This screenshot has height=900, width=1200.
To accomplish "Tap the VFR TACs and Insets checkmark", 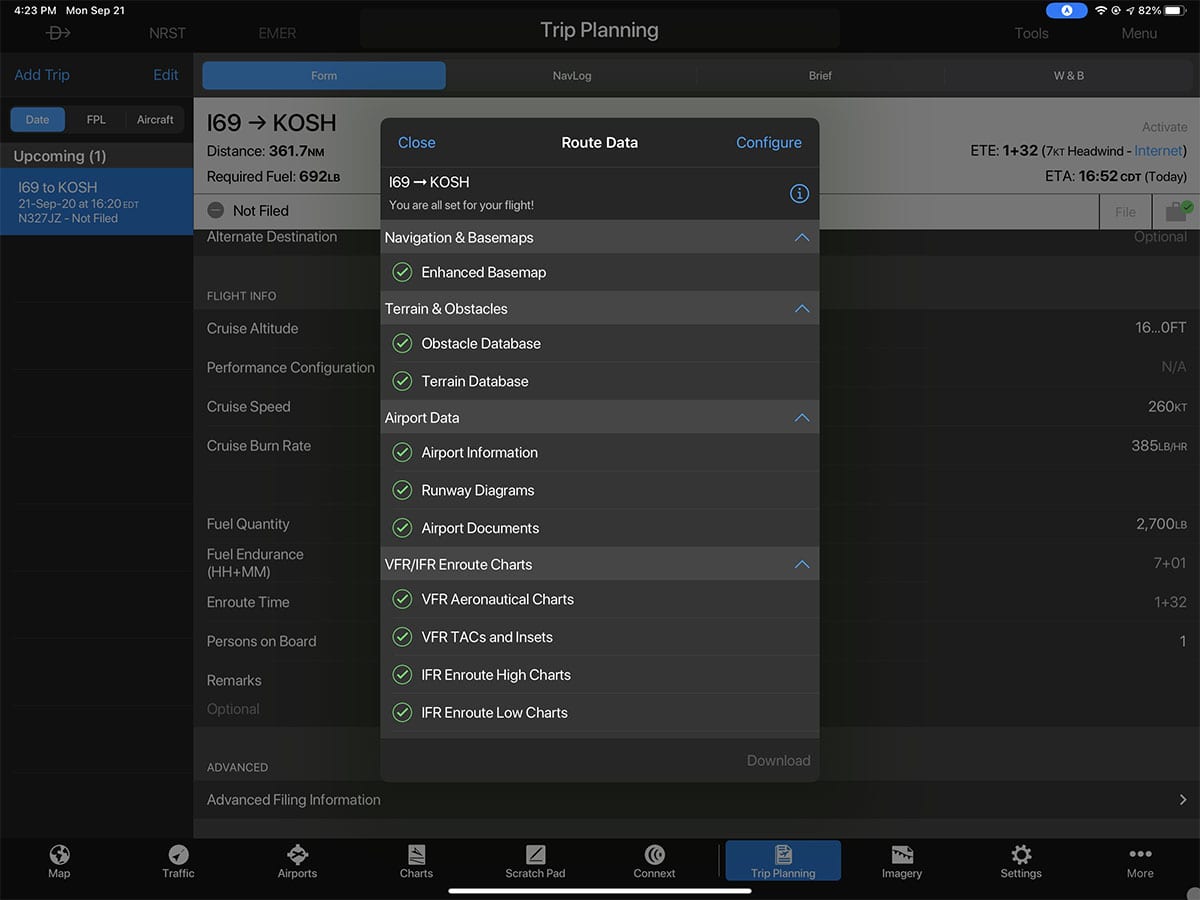I will click(402, 637).
